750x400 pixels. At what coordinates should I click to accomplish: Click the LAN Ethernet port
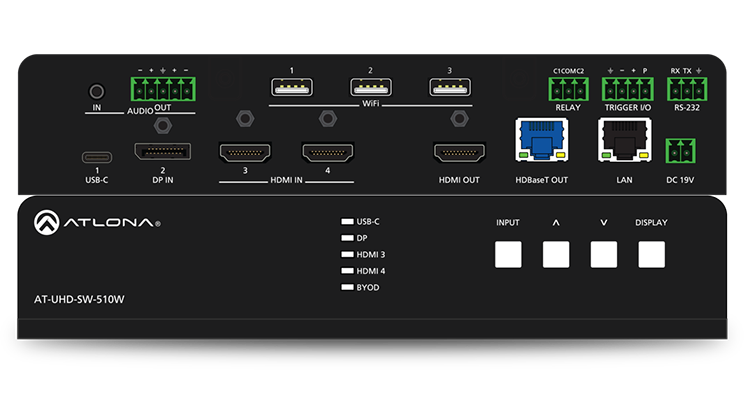click(625, 140)
